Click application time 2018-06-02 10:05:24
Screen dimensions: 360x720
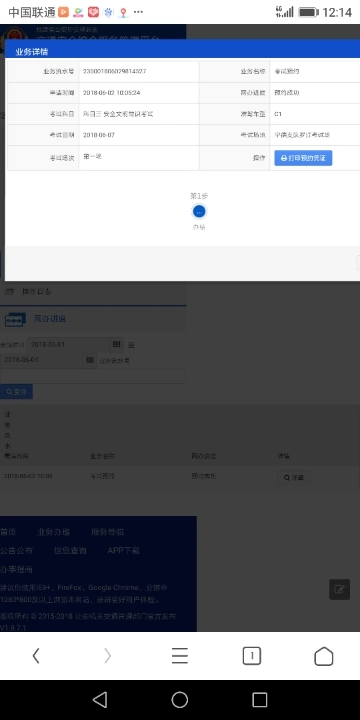tap(112, 92)
